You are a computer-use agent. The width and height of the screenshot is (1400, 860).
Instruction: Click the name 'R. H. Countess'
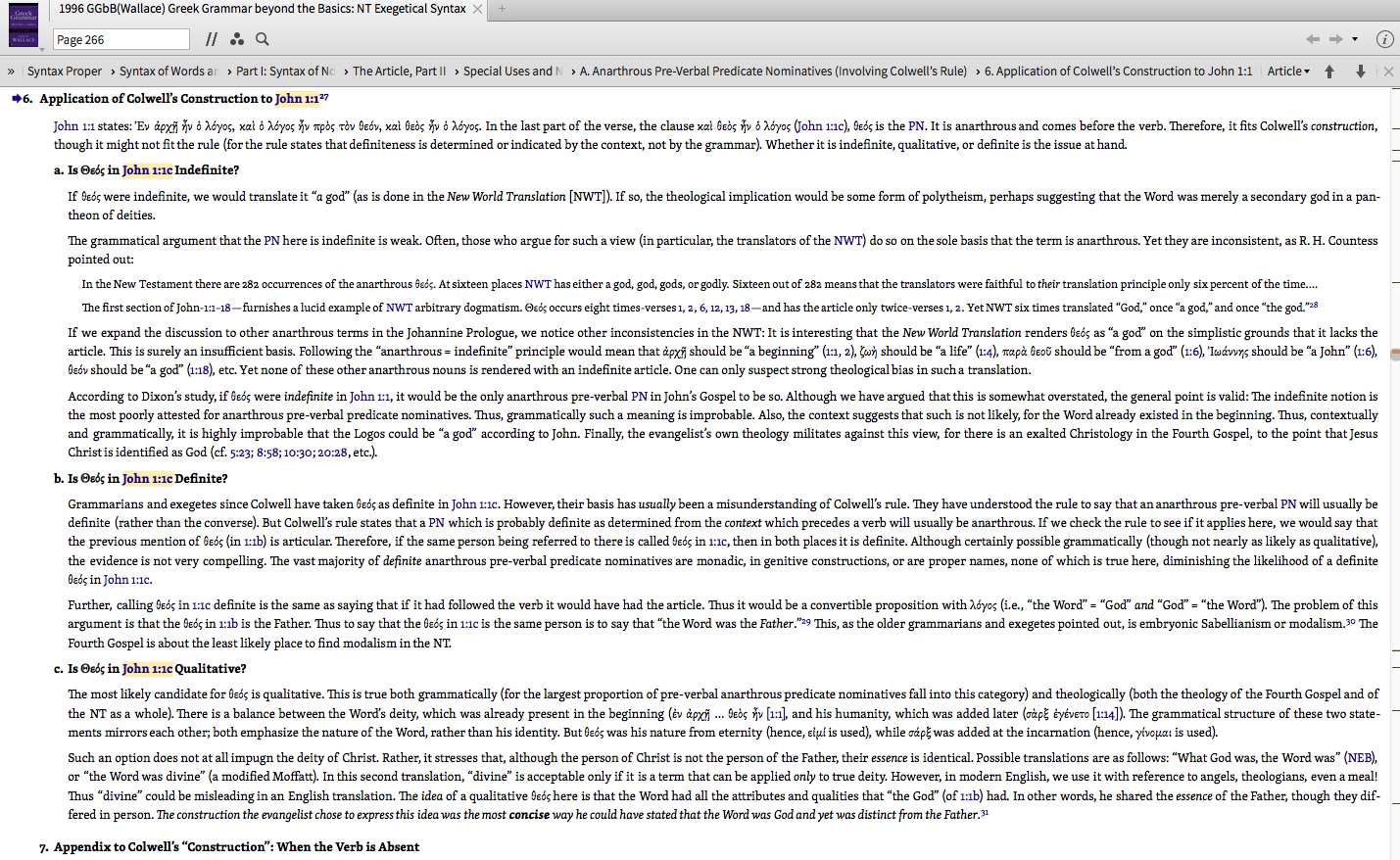(x=1338, y=241)
